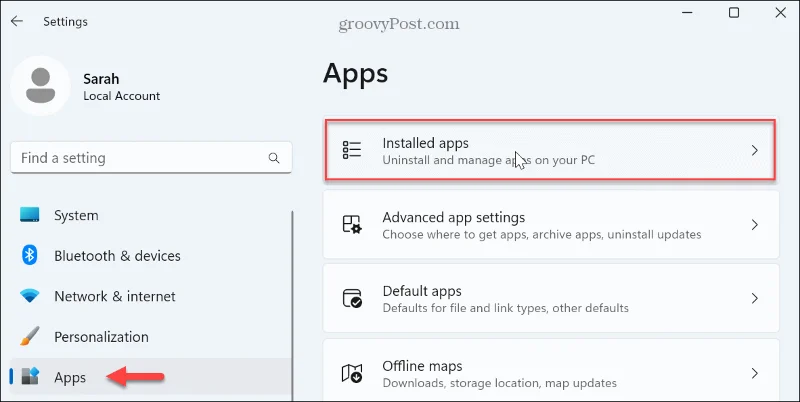The height and width of the screenshot is (402, 800).
Task: Click the sidebar vertical scrollbar
Action: [292, 306]
